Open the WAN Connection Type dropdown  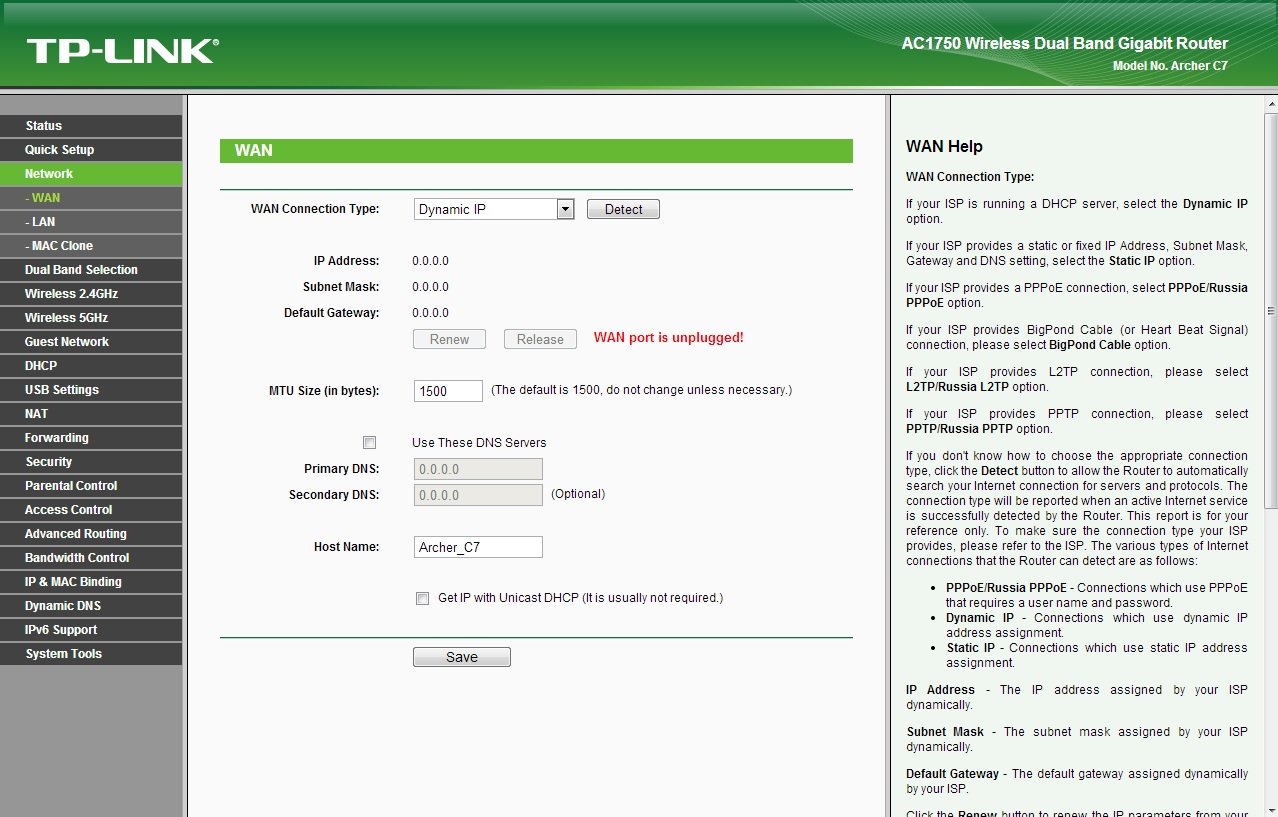tap(494, 209)
